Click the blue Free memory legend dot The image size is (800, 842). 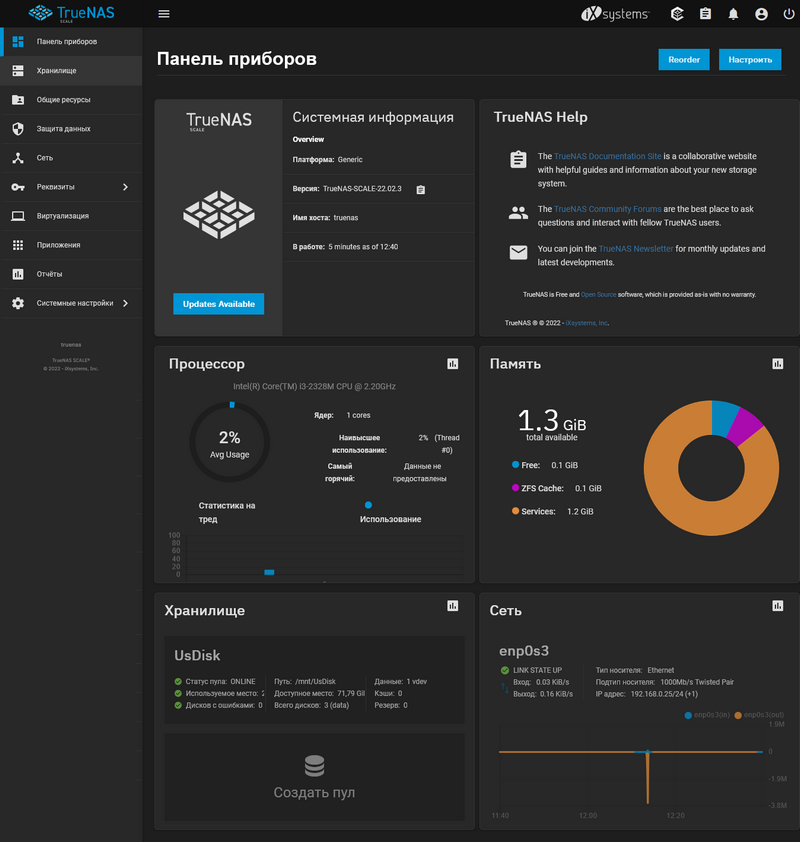click(515, 464)
